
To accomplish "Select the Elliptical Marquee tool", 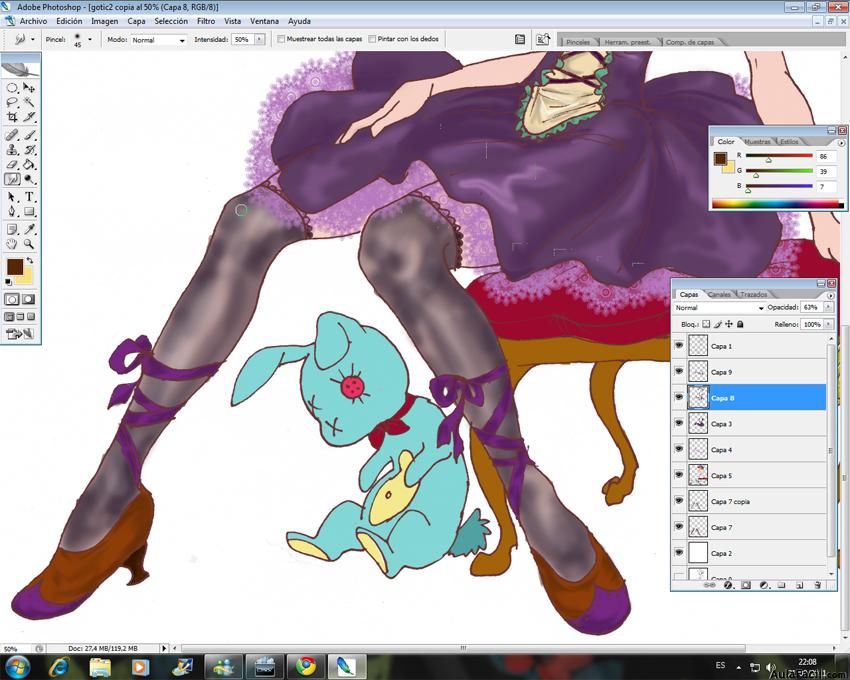I will click(12, 88).
